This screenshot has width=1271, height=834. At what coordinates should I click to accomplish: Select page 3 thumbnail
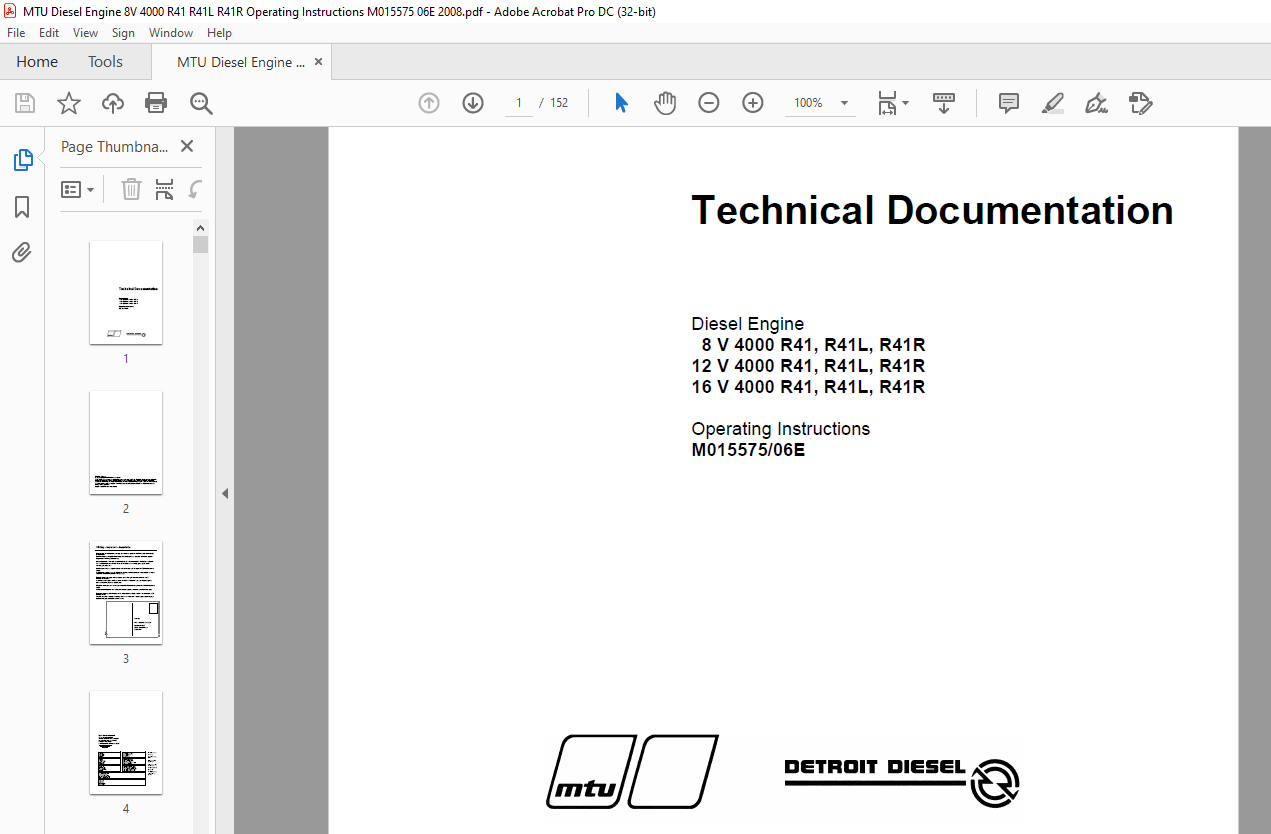[x=126, y=593]
